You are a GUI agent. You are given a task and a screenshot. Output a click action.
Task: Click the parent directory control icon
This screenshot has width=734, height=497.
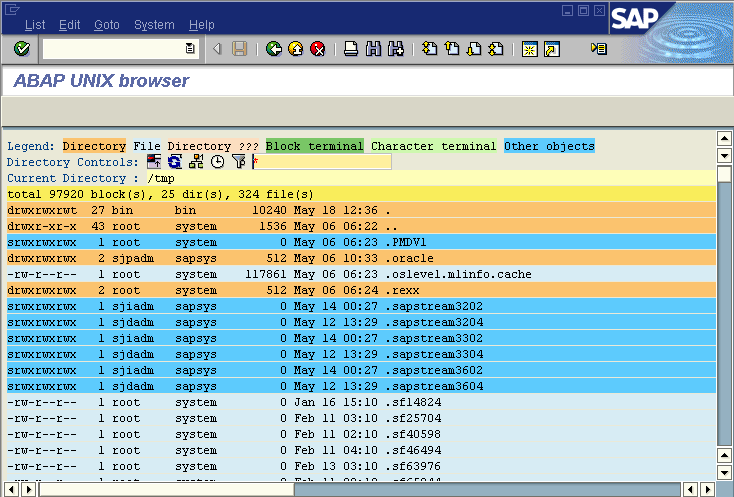(x=154, y=162)
